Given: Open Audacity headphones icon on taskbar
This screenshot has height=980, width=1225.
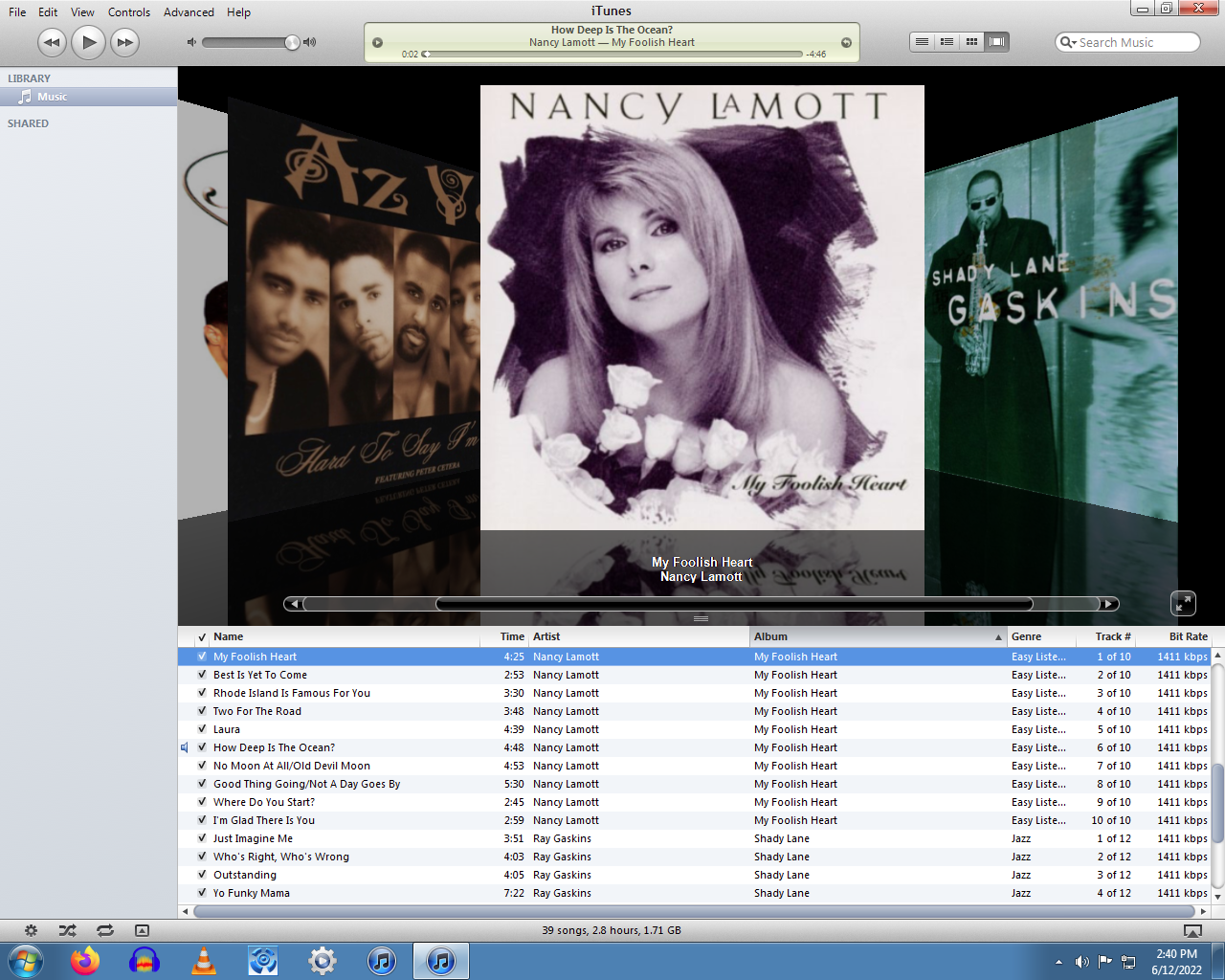Looking at the screenshot, I should click(145, 961).
